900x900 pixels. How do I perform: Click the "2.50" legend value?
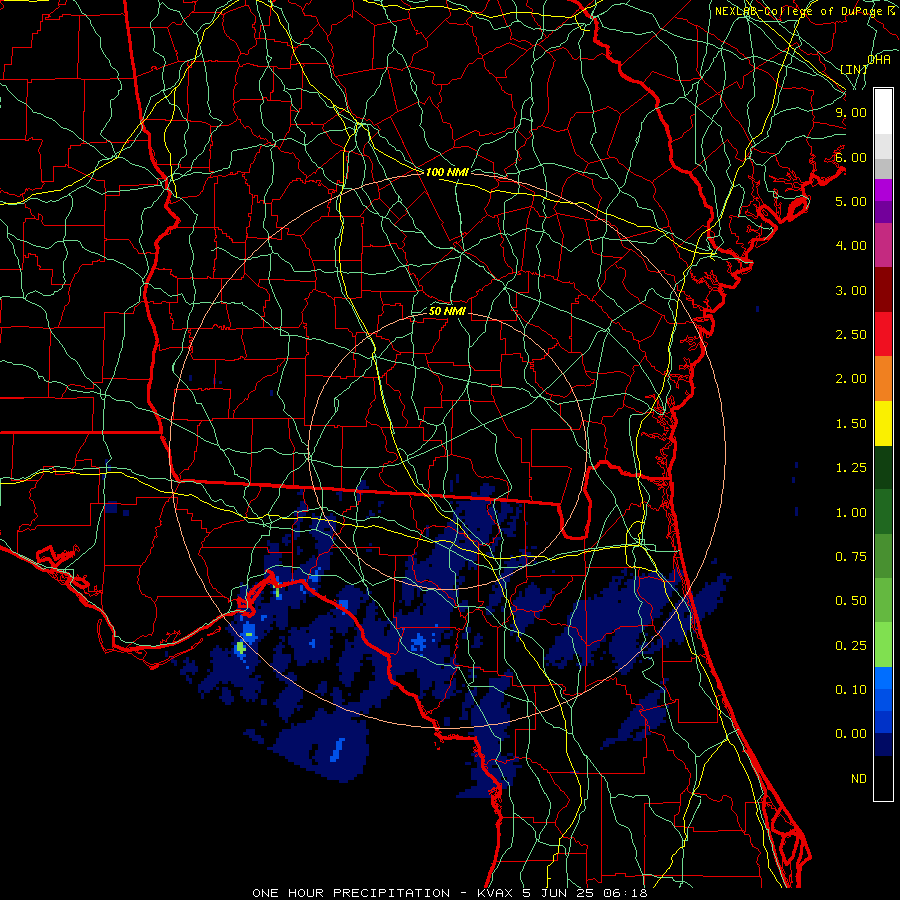[x=851, y=335]
